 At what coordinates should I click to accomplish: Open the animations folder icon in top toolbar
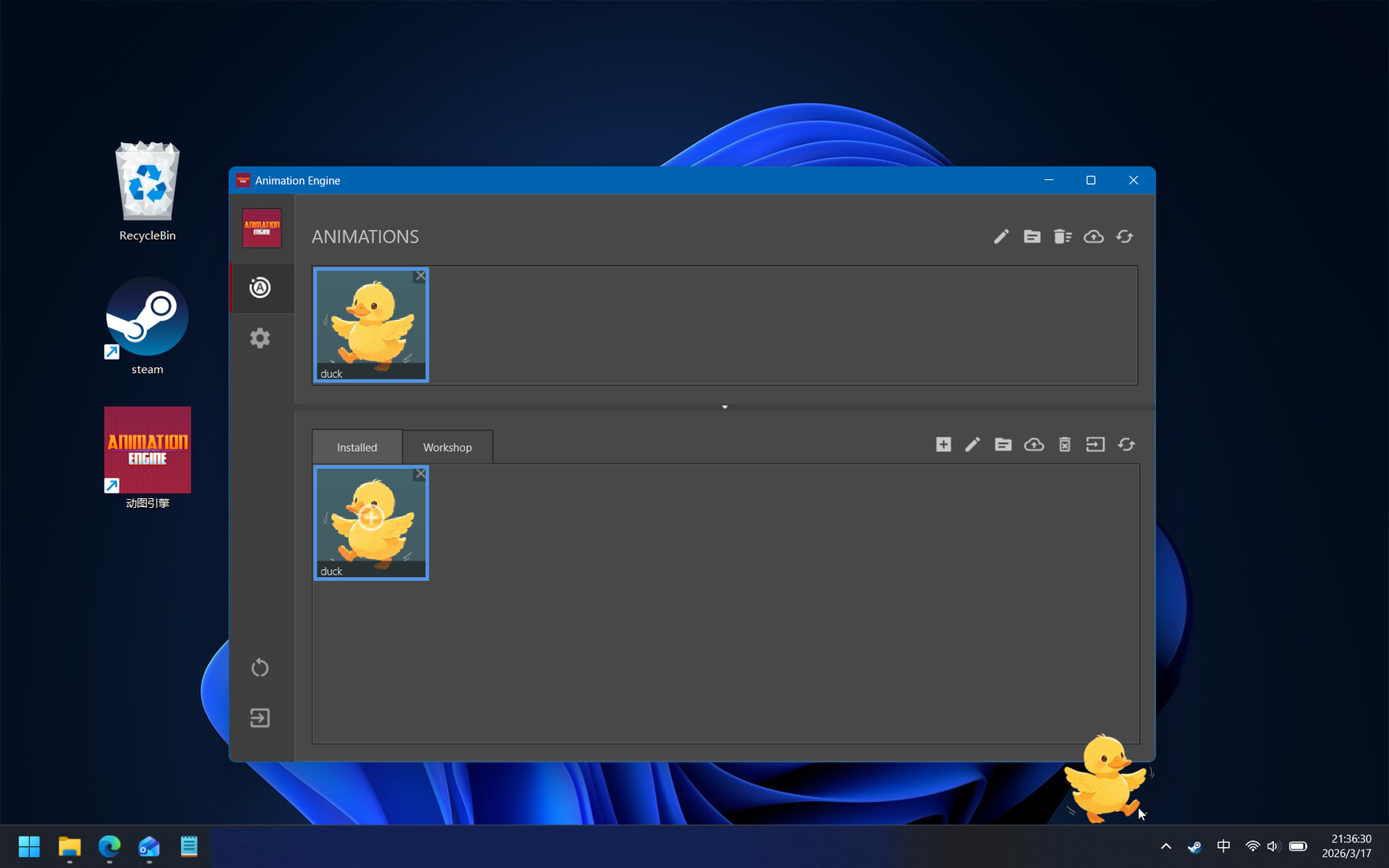[x=1032, y=236]
